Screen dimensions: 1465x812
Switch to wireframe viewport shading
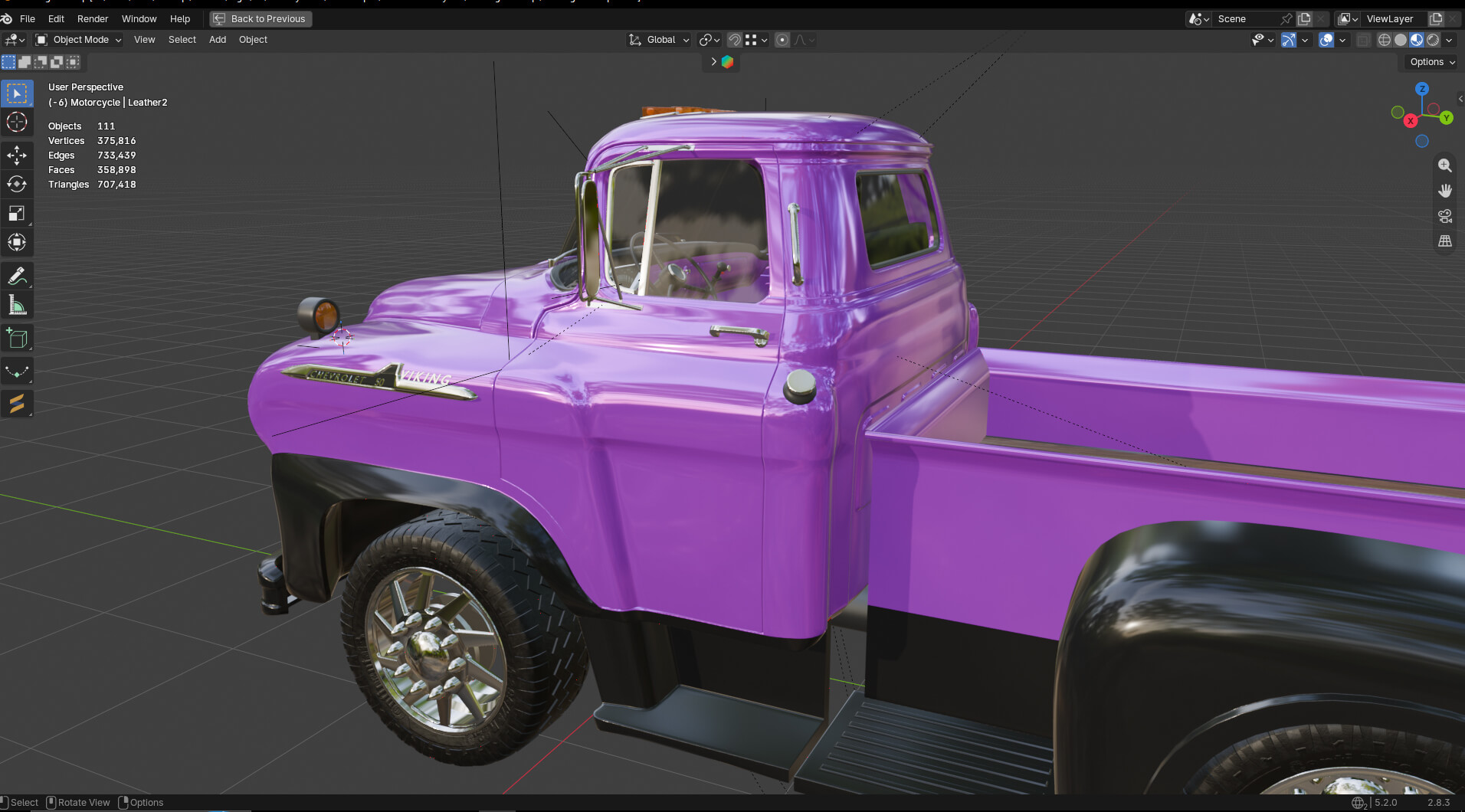point(1385,40)
